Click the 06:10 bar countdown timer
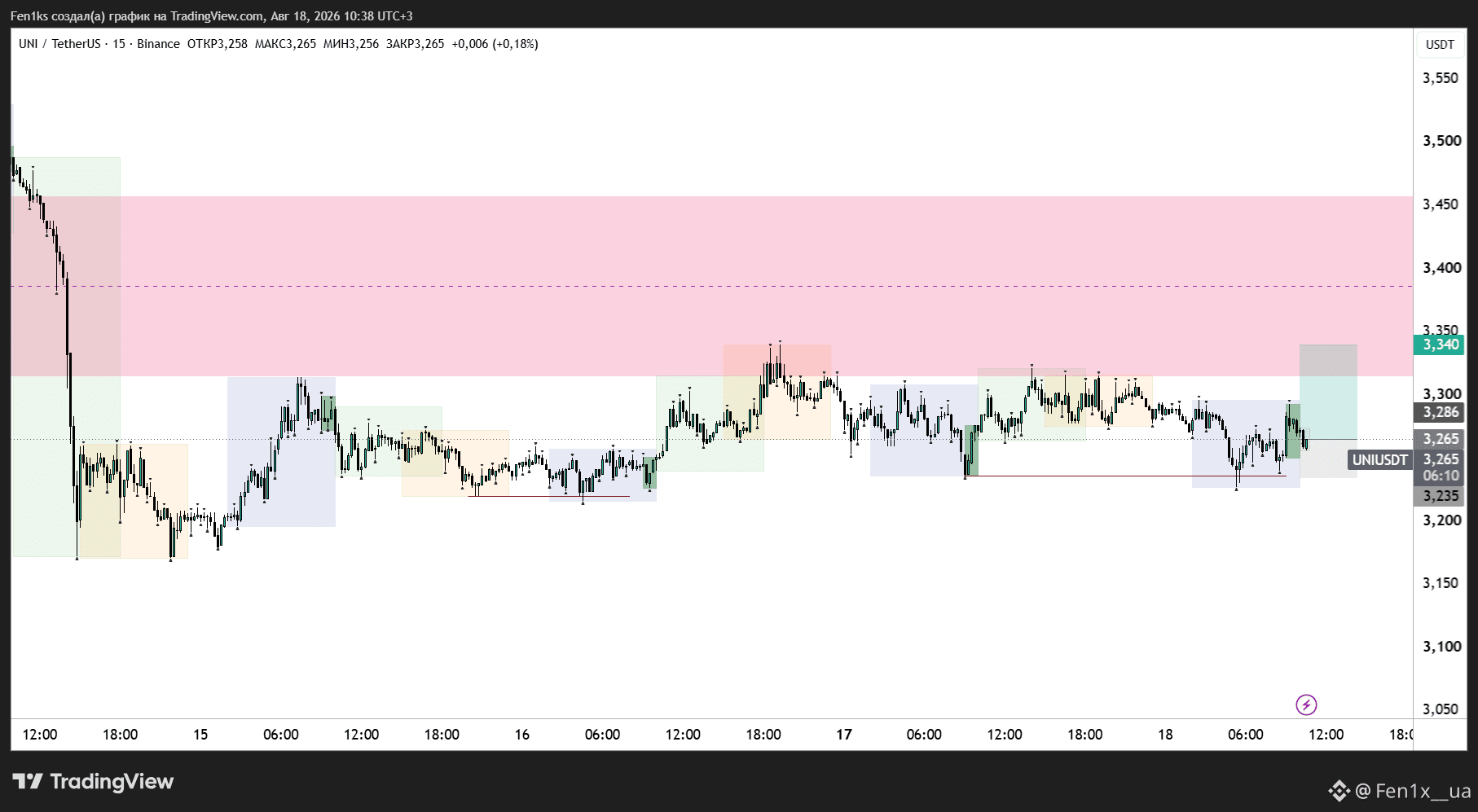The width and height of the screenshot is (1478, 812). 1440,476
